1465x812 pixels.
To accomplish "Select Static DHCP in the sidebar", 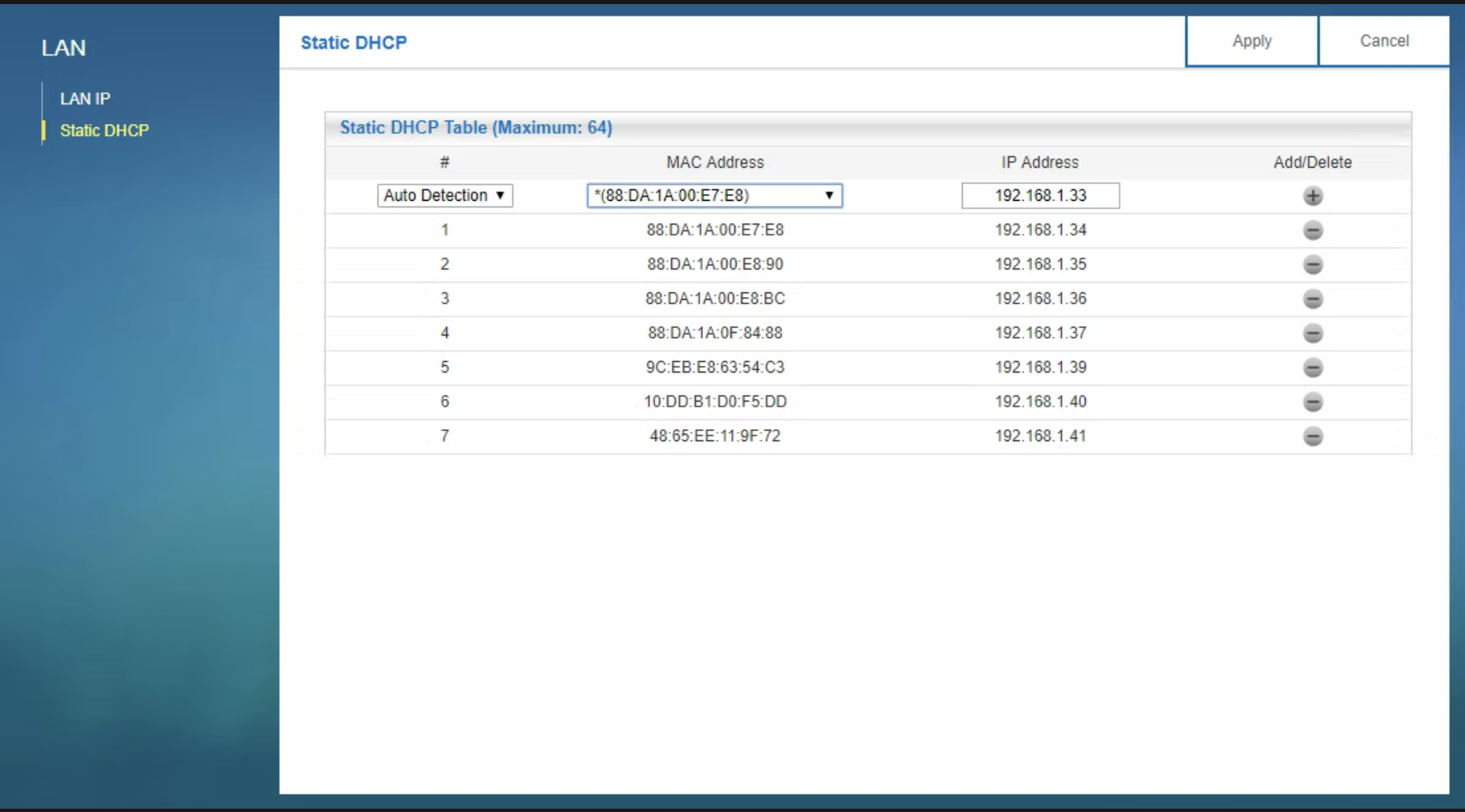I will pyautogui.click(x=103, y=130).
